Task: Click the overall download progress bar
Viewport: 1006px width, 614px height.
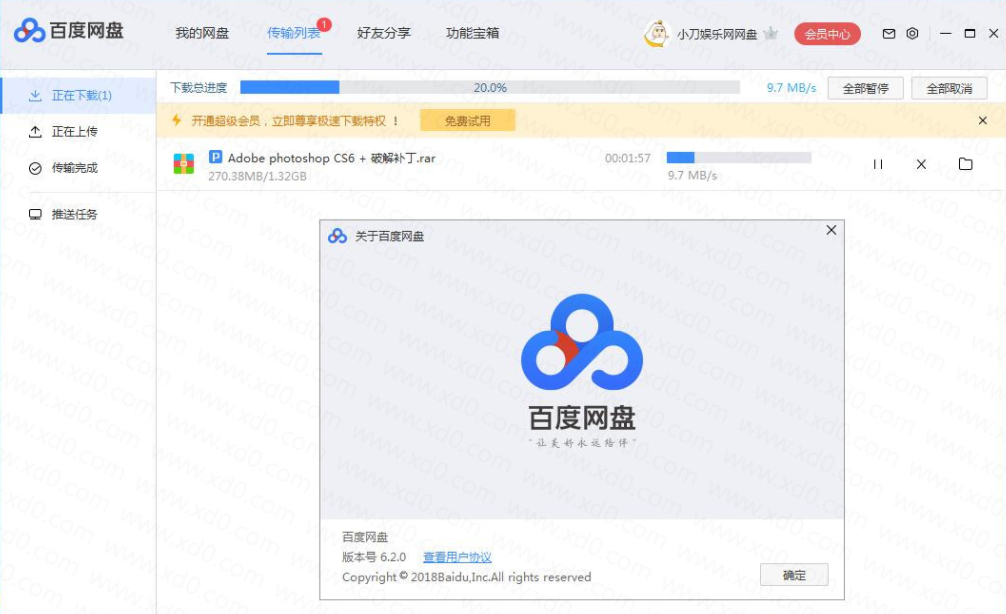Action: click(x=490, y=87)
